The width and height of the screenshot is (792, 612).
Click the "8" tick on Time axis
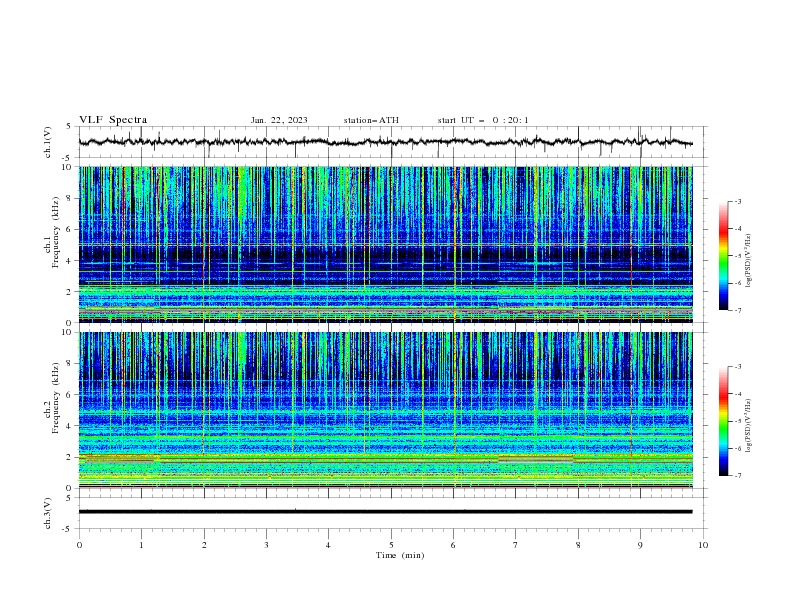[578, 545]
